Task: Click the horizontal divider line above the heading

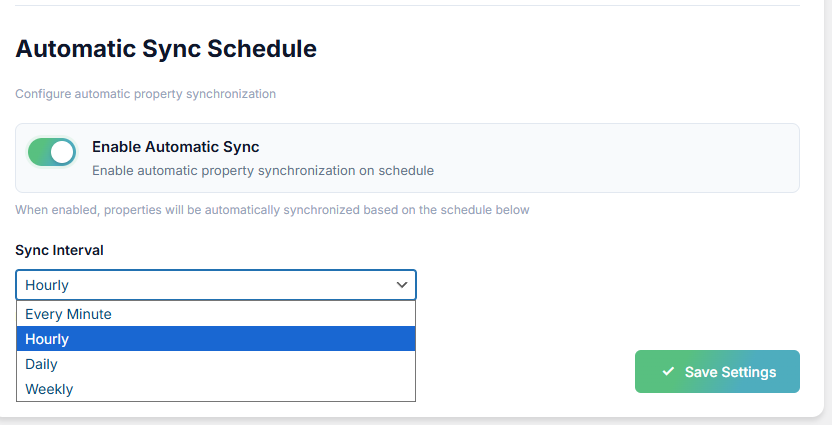Action: tap(400, 5)
